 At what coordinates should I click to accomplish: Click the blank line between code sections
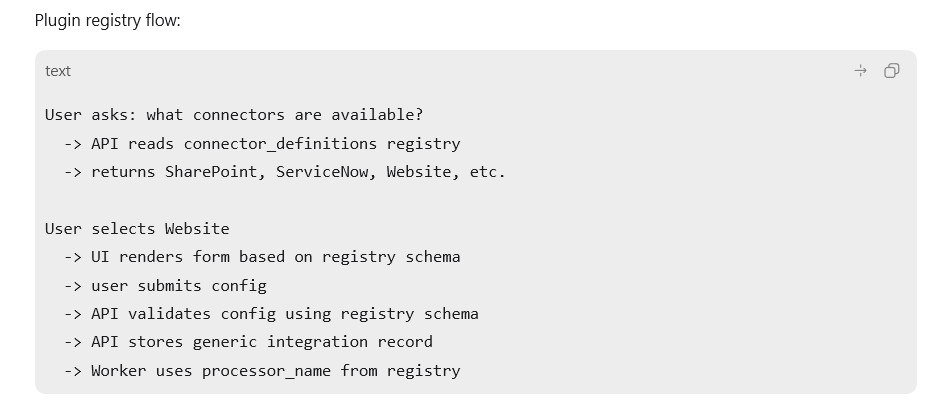(x=475, y=201)
